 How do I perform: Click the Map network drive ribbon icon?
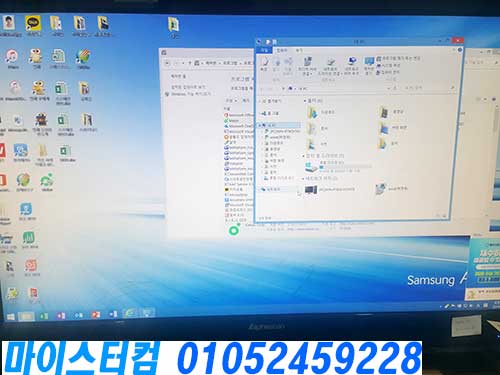pyautogui.click(x=330, y=66)
